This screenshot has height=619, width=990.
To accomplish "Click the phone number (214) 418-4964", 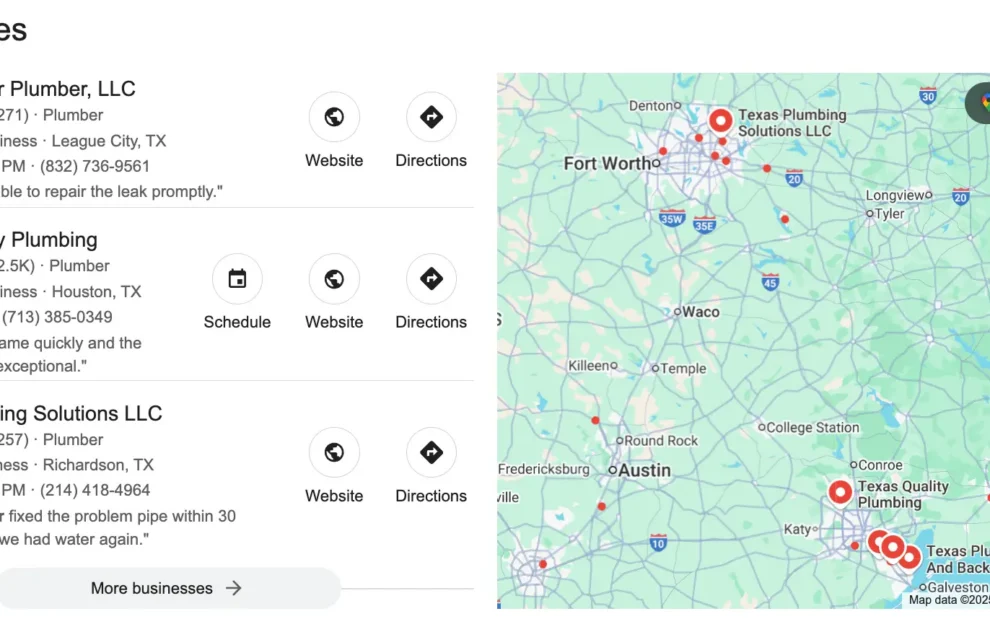I will (x=95, y=490).
